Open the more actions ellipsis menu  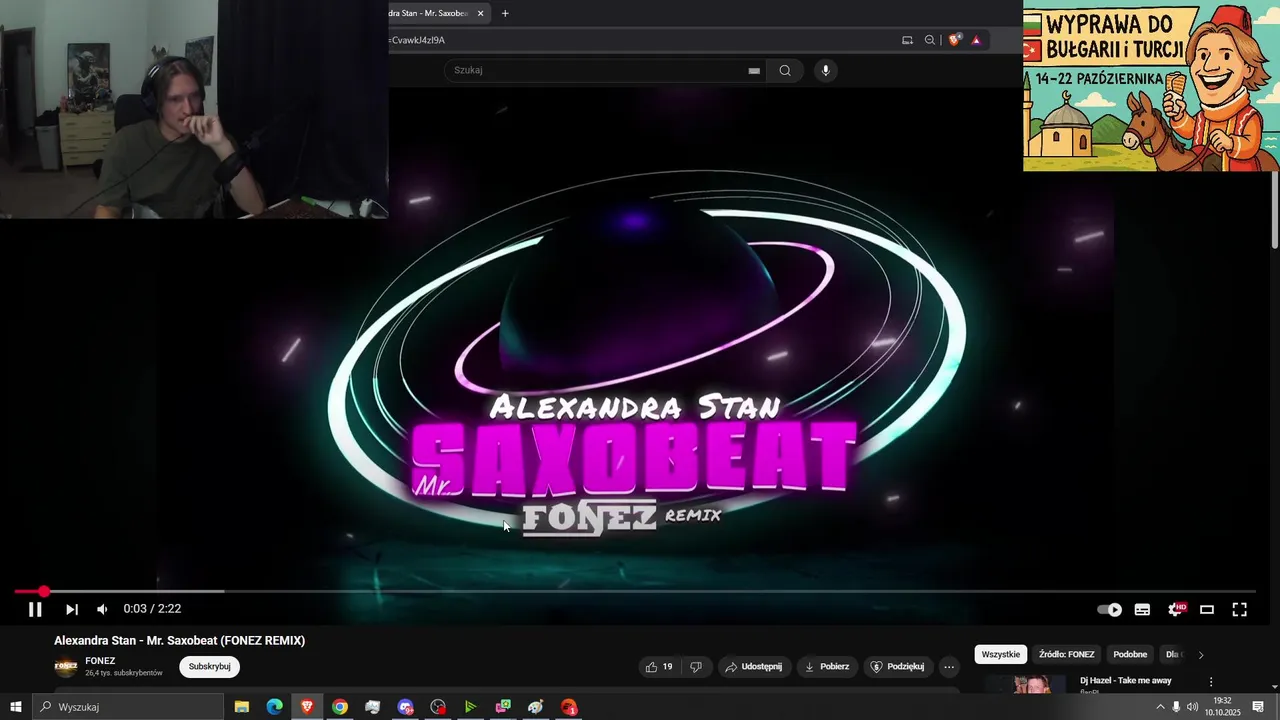tap(949, 667)
